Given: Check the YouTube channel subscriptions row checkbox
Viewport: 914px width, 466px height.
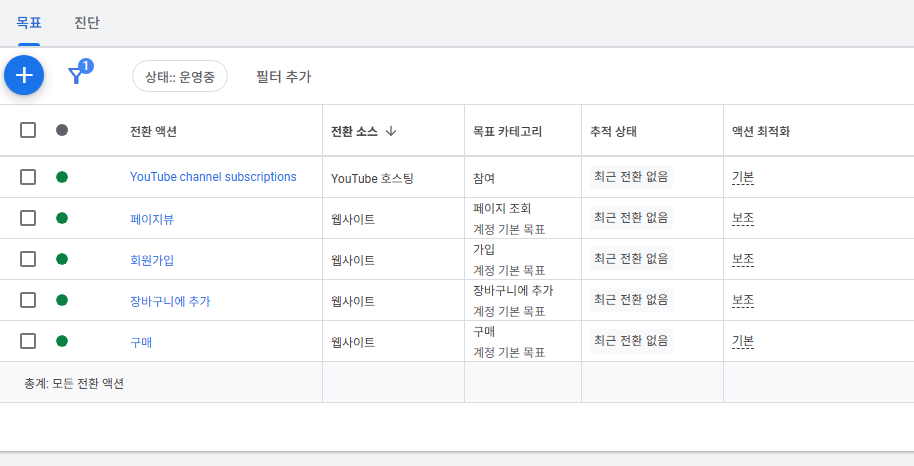Looking at the screenshot, I should [x=28, y=177].
